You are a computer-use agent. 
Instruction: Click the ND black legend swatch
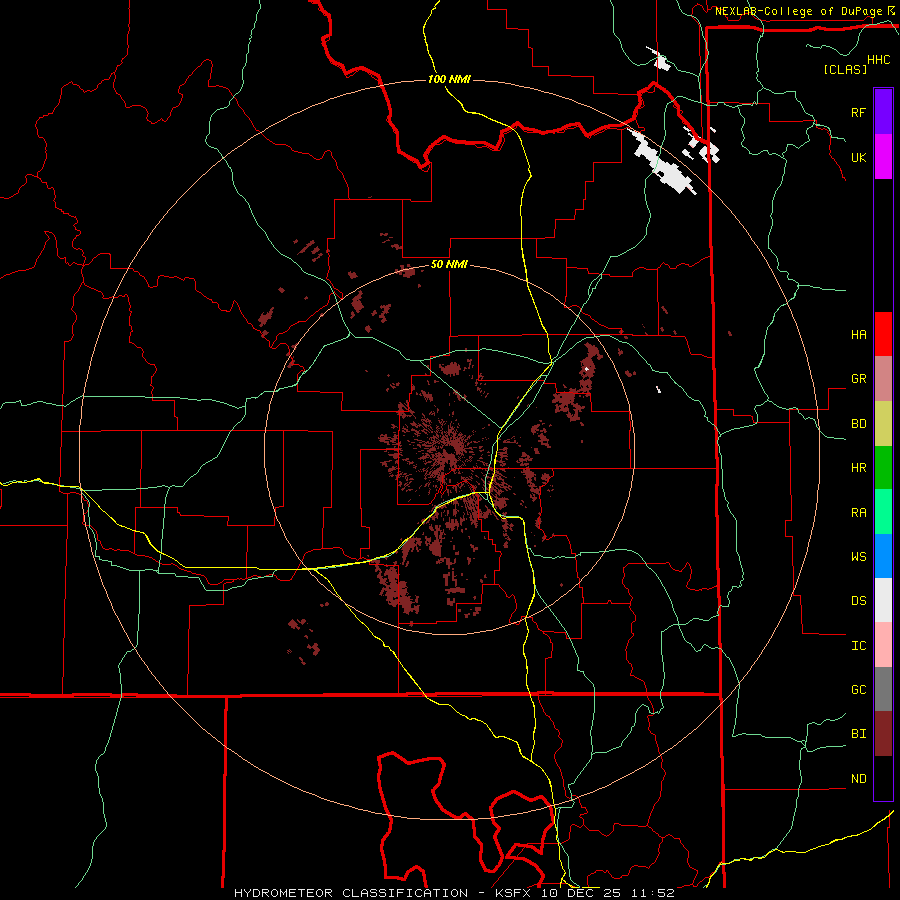(883, 778)
